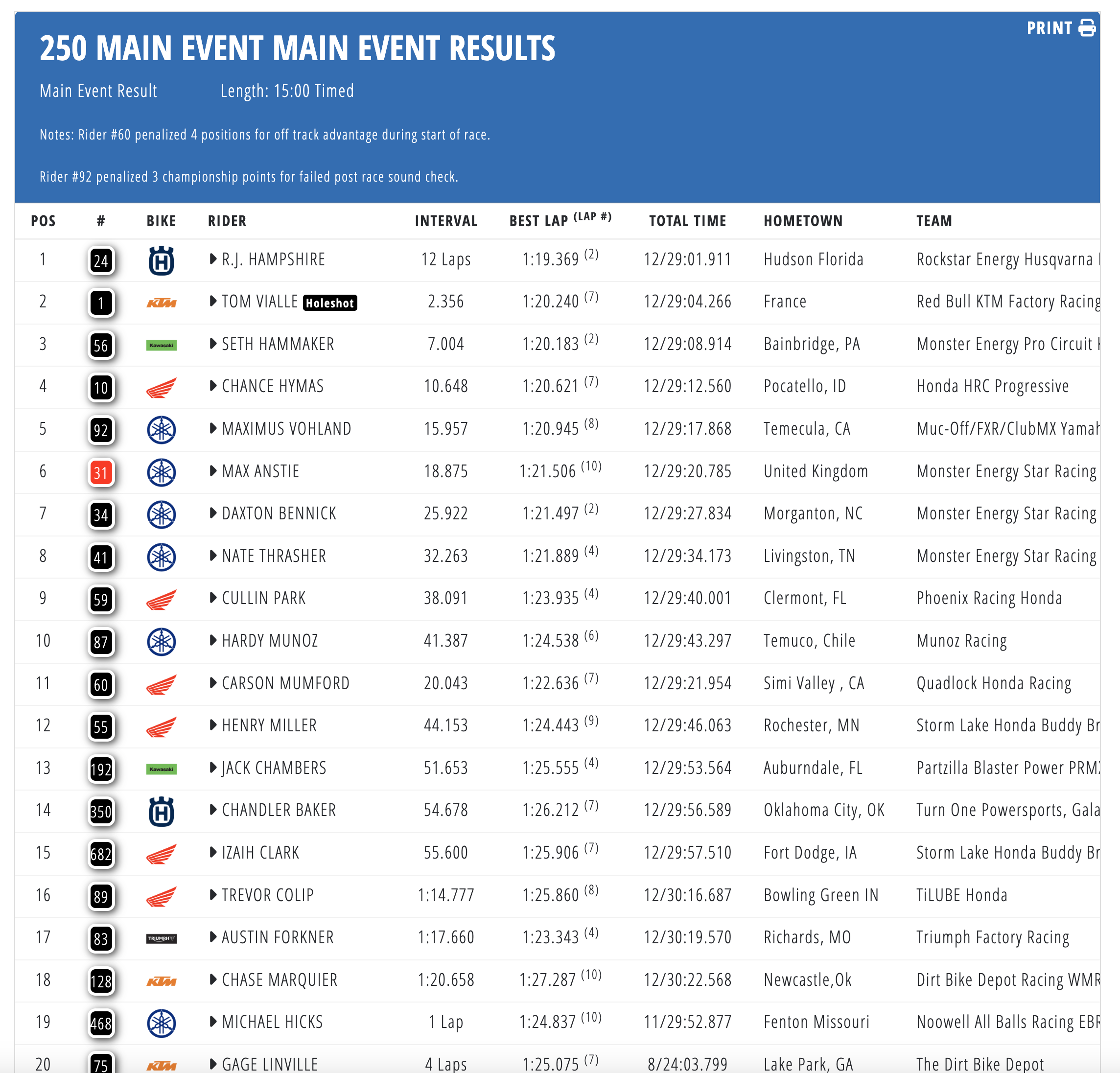Click Honda wing logo for Chance Hymas
The height and width of the screenshot is (1073, 1120).
point(161,388)
